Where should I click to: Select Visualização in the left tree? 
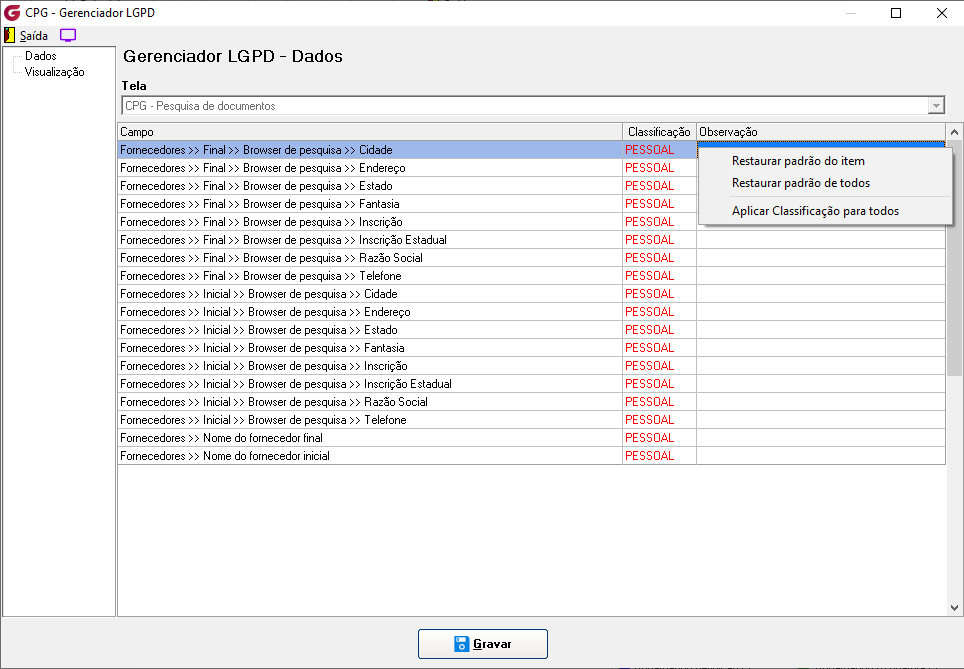click(x=55, y=72)
